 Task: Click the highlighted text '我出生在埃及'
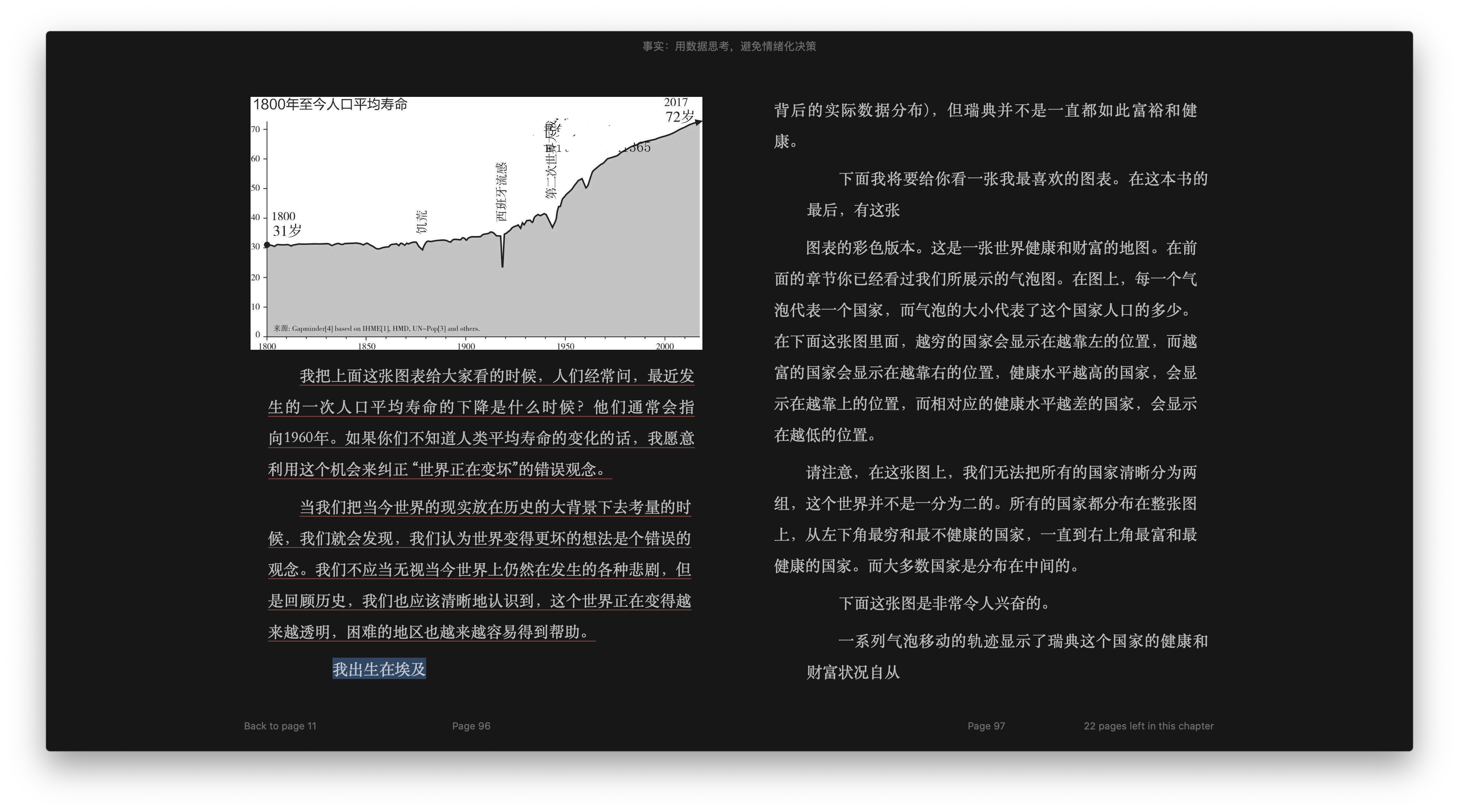[379, 669]
